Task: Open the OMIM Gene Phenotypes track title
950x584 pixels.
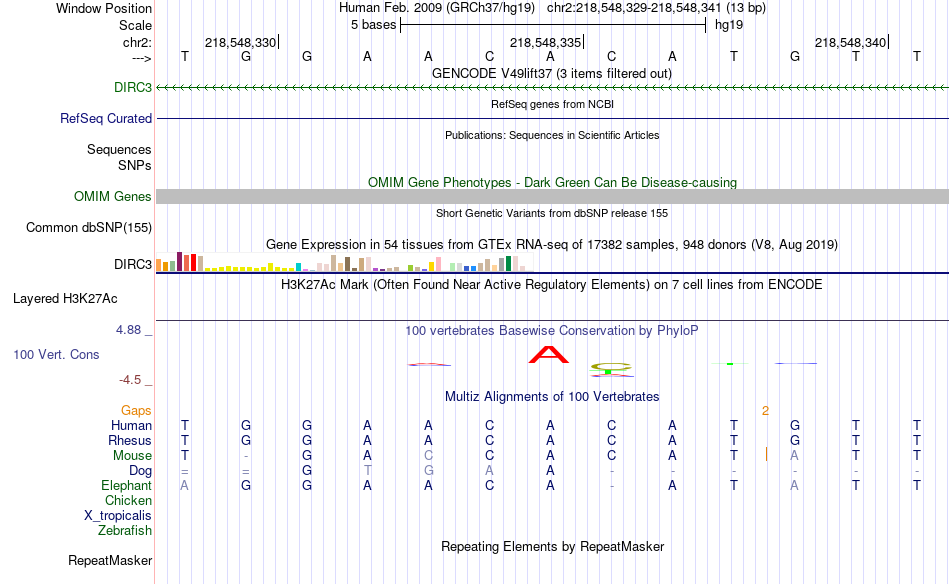Action: (x=552, y=182)
